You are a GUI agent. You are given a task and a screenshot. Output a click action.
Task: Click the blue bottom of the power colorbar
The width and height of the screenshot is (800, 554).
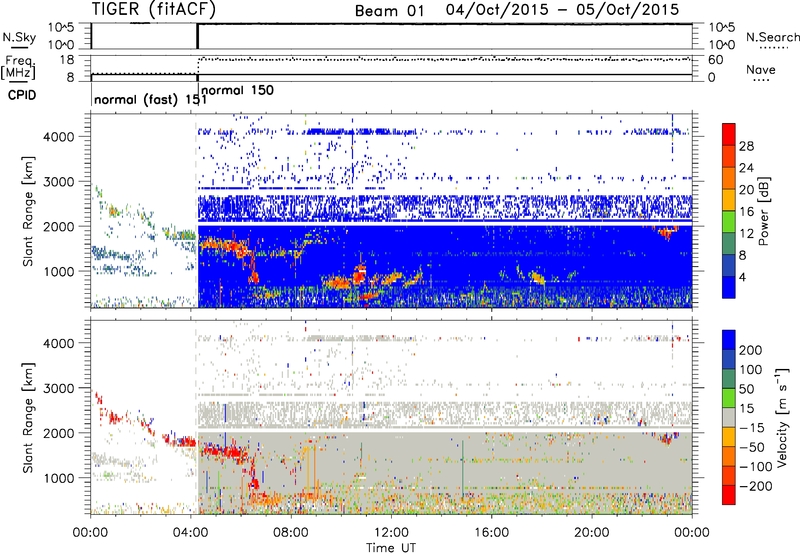pos(729,287)
